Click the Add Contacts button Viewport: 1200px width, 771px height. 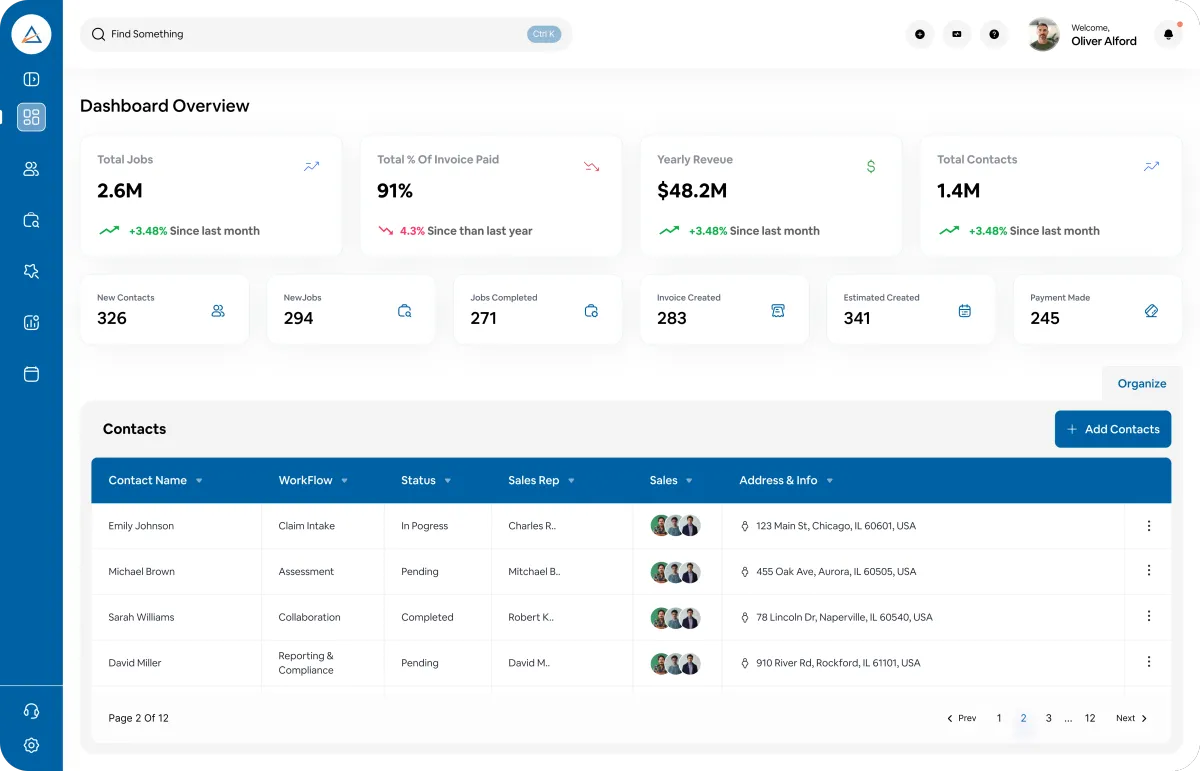point(1112,429)
